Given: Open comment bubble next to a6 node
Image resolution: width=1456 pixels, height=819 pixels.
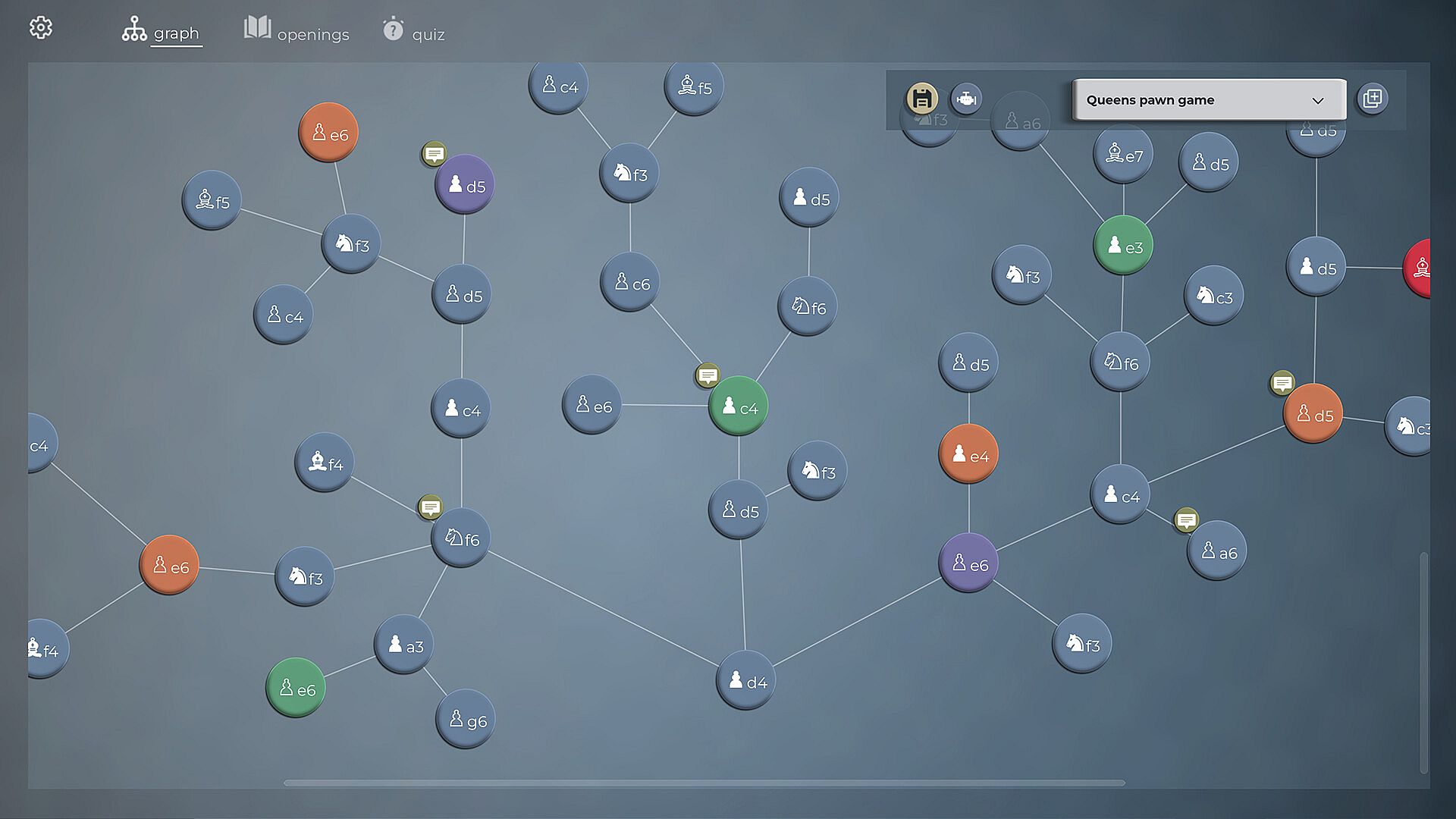Looking at the screenshot, I should [x=1186, y=520].
